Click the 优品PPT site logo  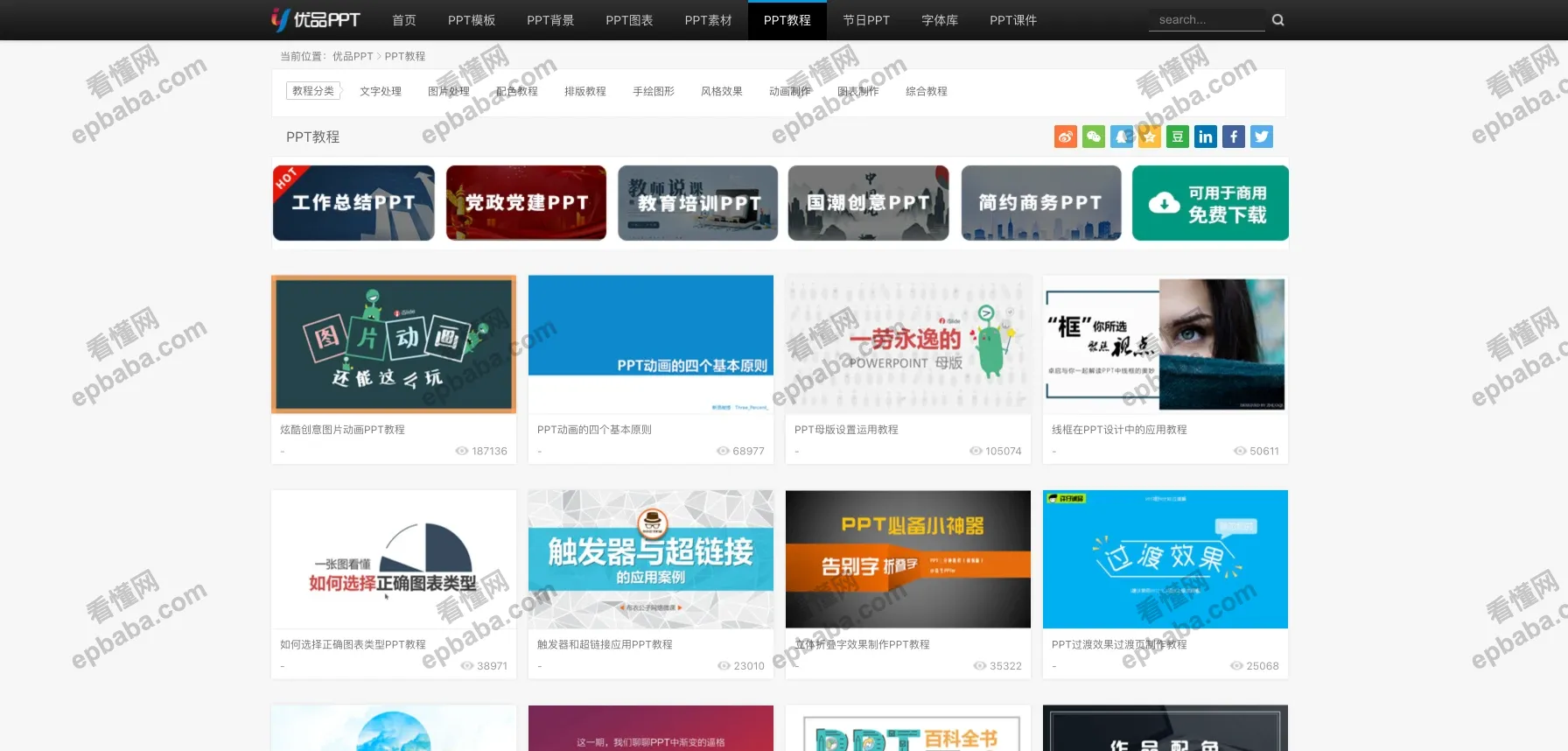pos(316,19)
